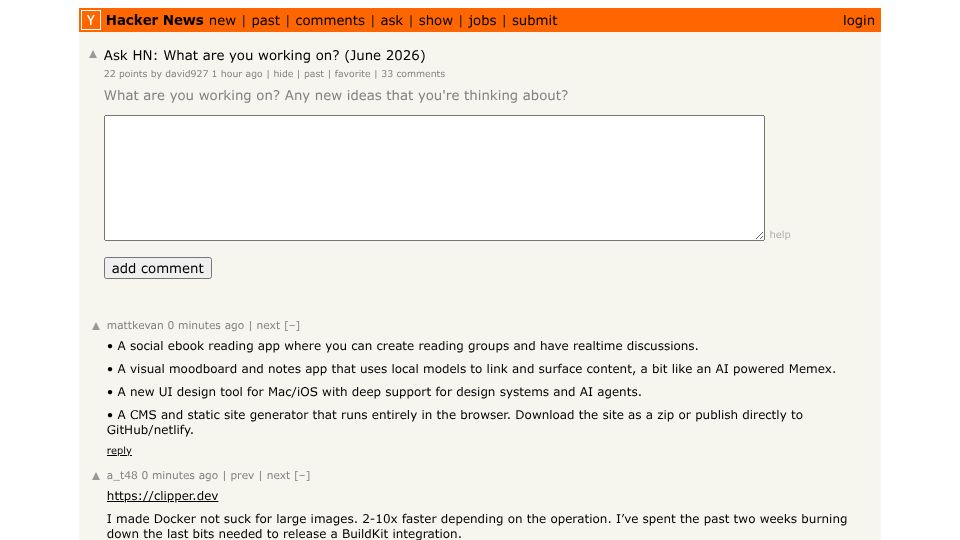Open the comments page from header
Viewport: 960px width, 540px height.
tap(330, 20)
